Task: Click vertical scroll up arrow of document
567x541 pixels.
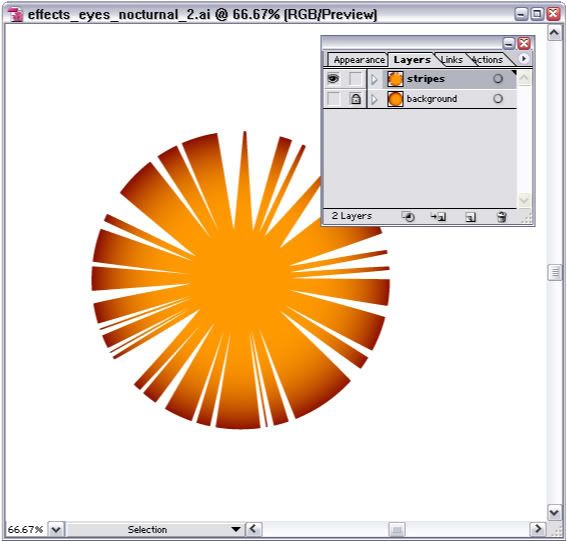Action: click(x=554, y=33)
